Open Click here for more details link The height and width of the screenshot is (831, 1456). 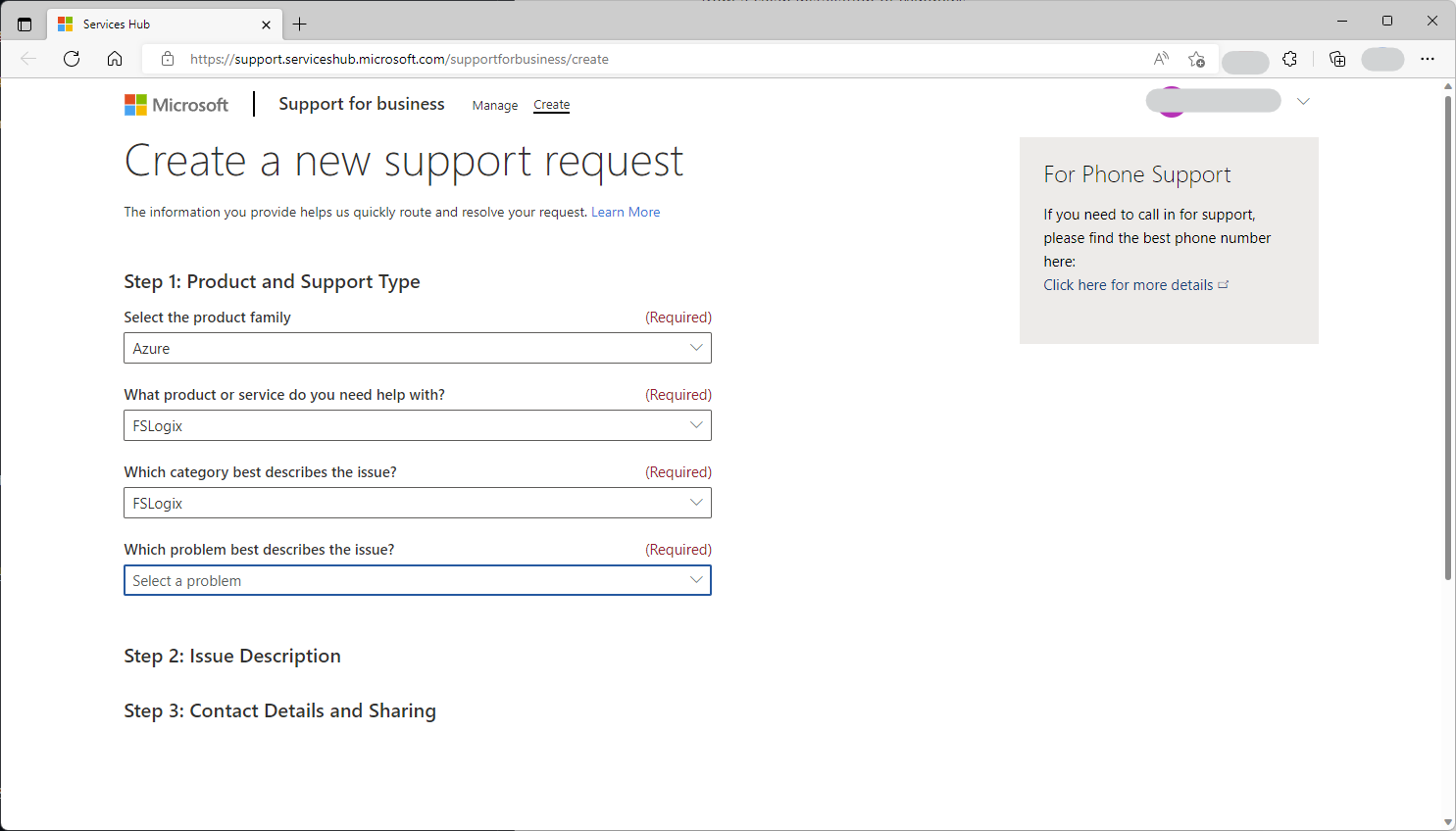point(1135,285)
